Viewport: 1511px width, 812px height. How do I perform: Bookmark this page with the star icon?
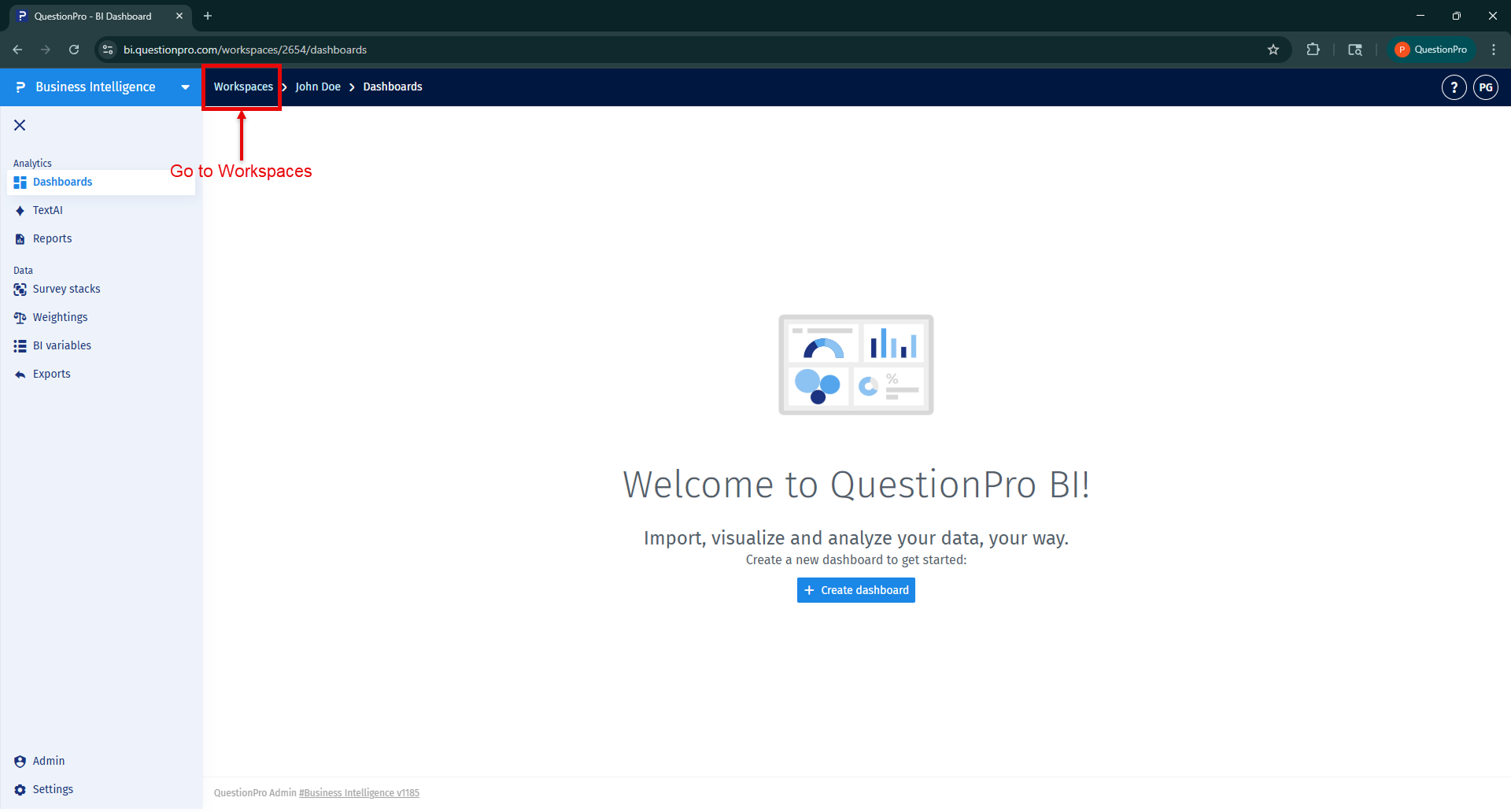pos(1273,50)
